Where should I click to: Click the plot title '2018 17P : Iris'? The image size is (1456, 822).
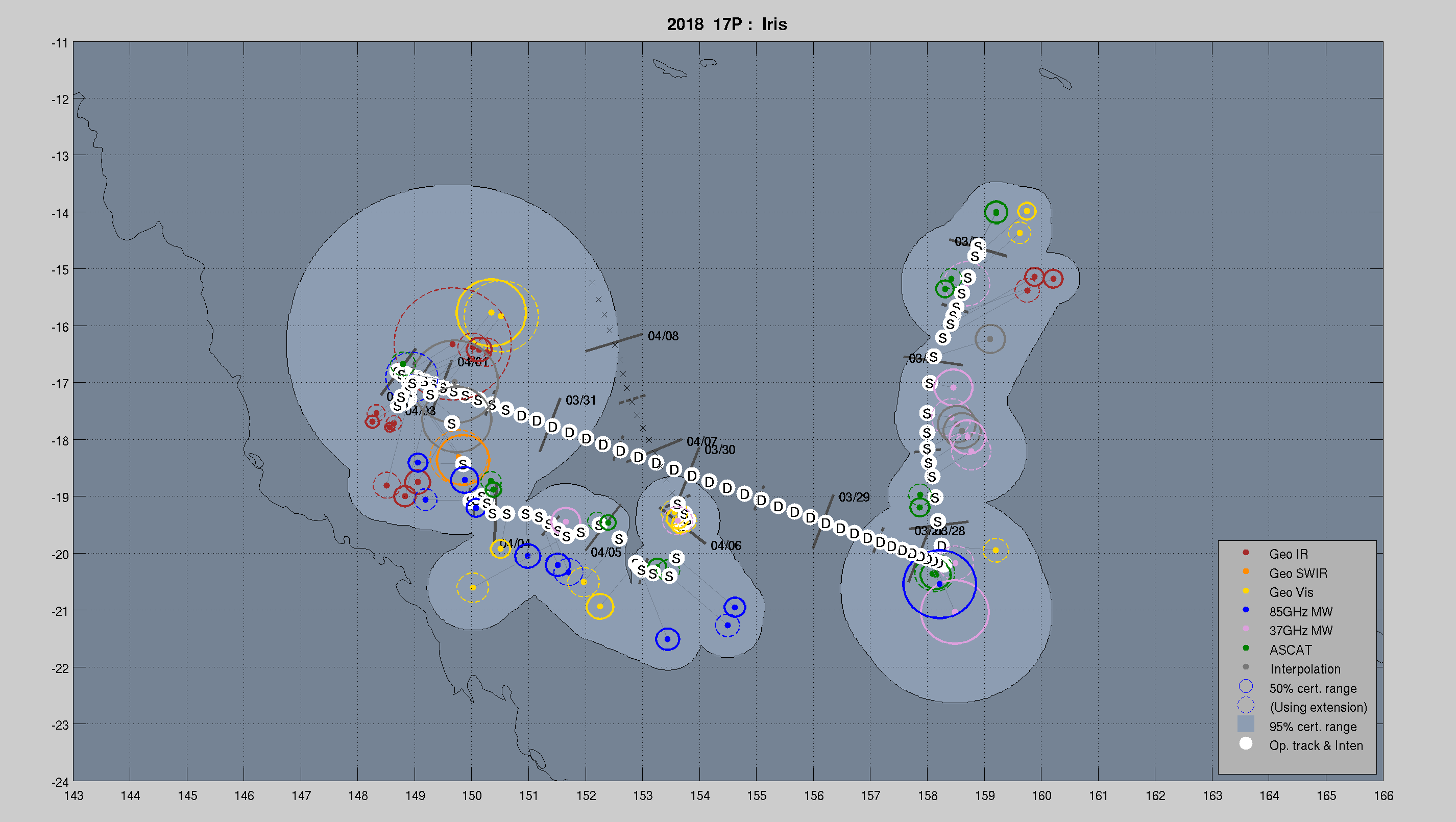[727, 24]
